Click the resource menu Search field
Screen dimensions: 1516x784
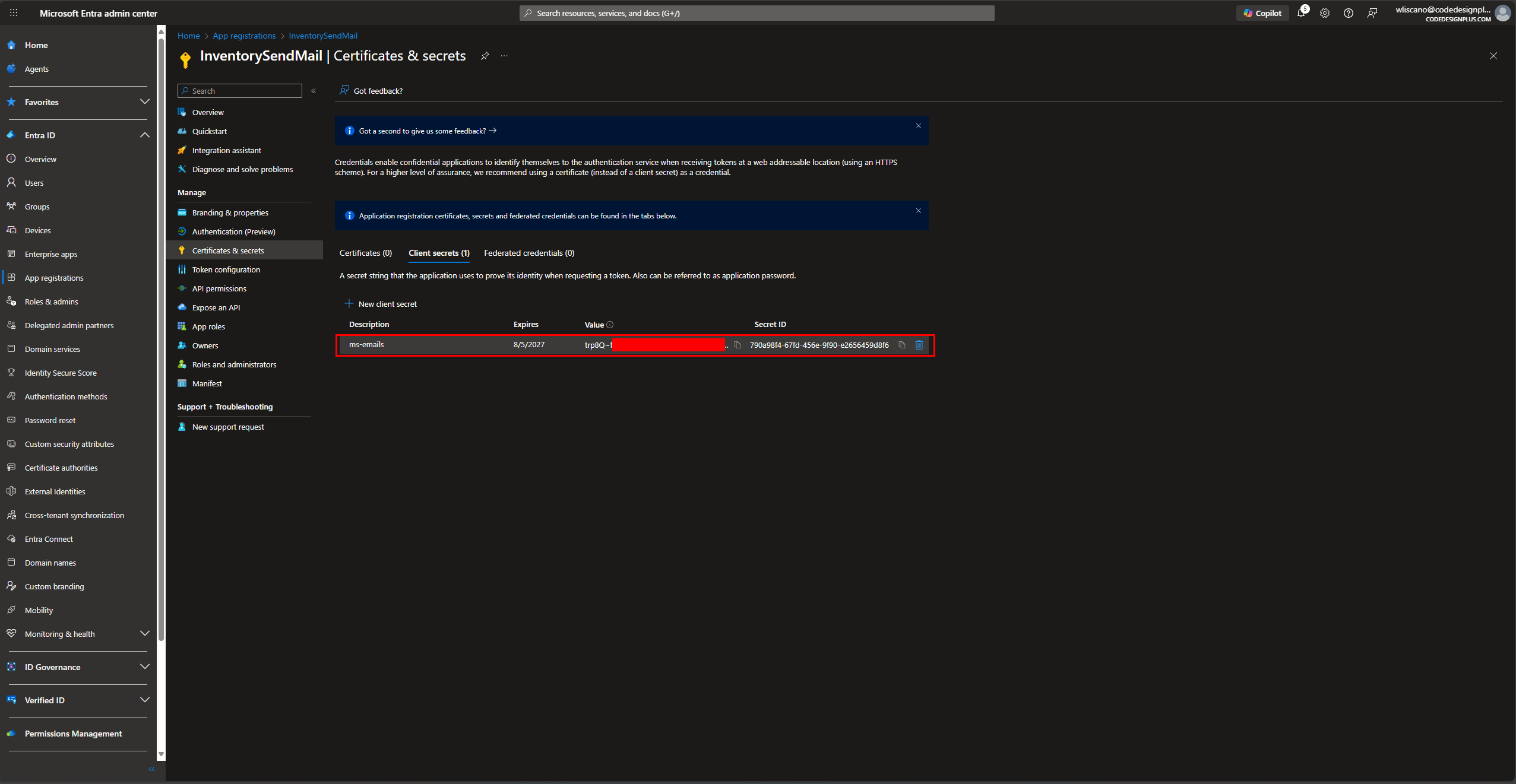pos(240,91)
